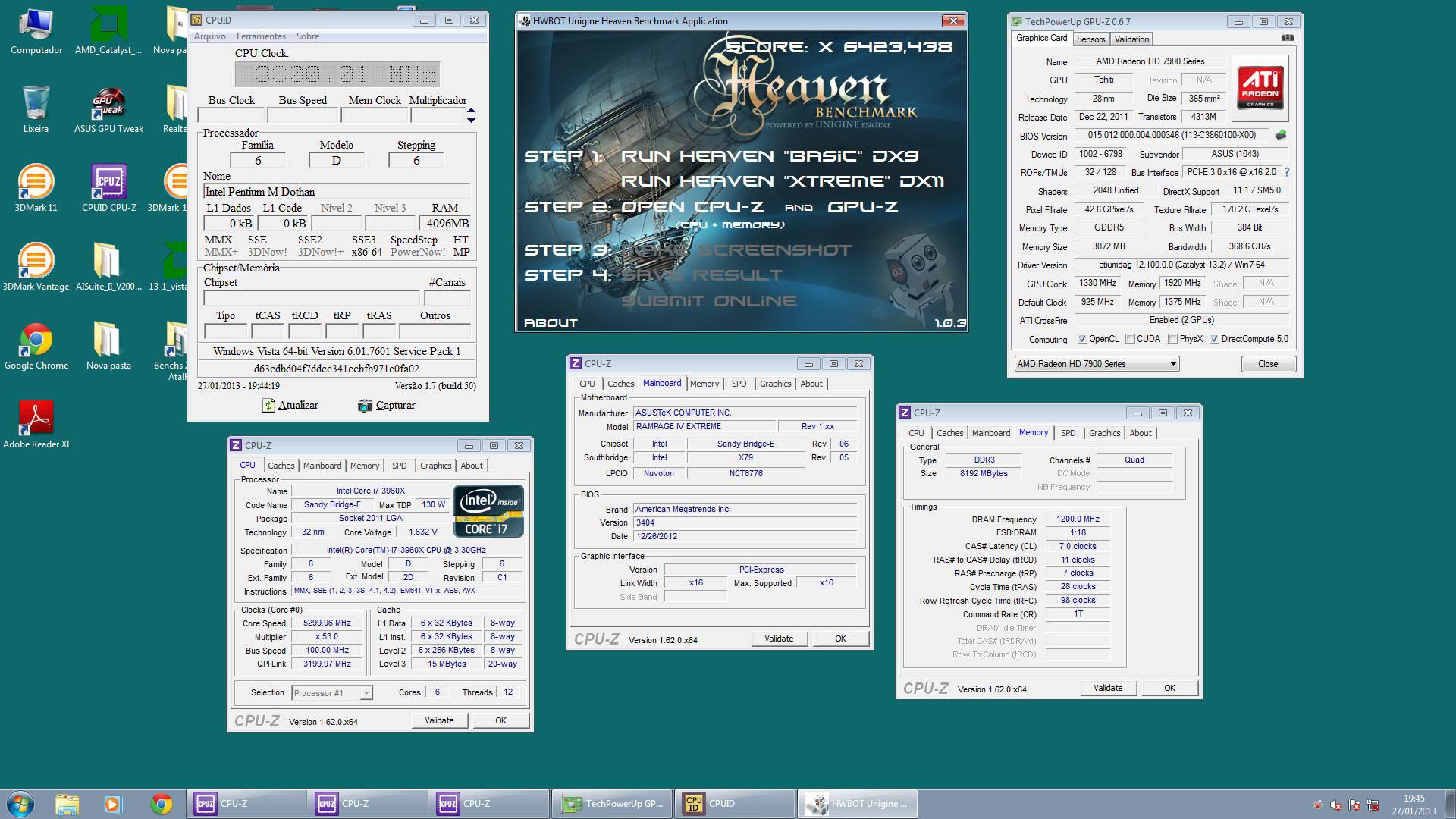Viewport: 1456px width, 819px height.
Task: Open Adobe Reader XI desktop shortcut
Action: (x=36, y=425)
